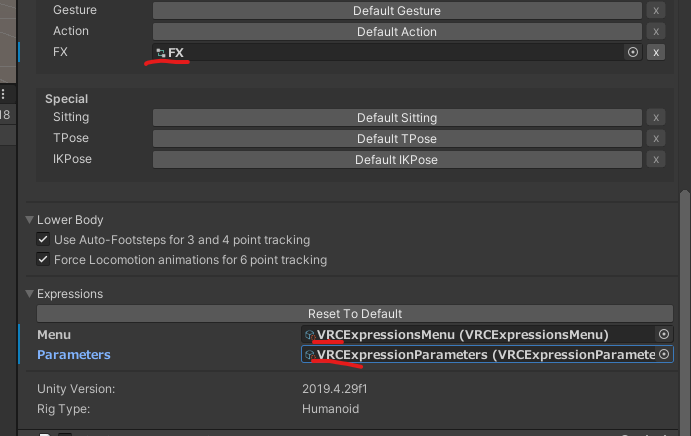Click the FX animator controller asset icon
This screenshot has width=691, height=436.
tap(161, 53)
